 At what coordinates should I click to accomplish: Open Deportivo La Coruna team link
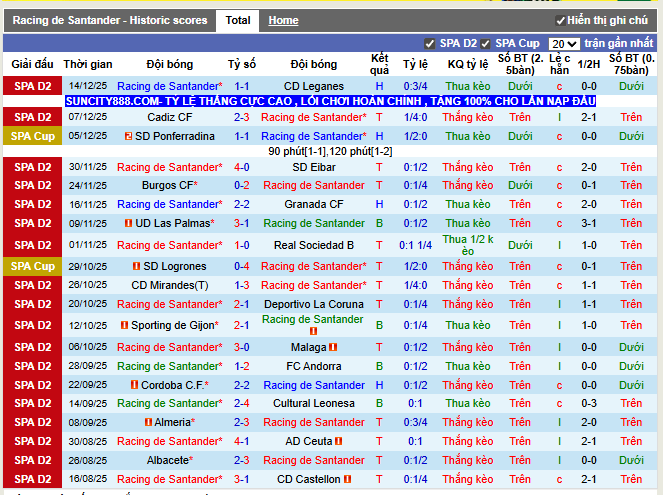click(313, 304)
